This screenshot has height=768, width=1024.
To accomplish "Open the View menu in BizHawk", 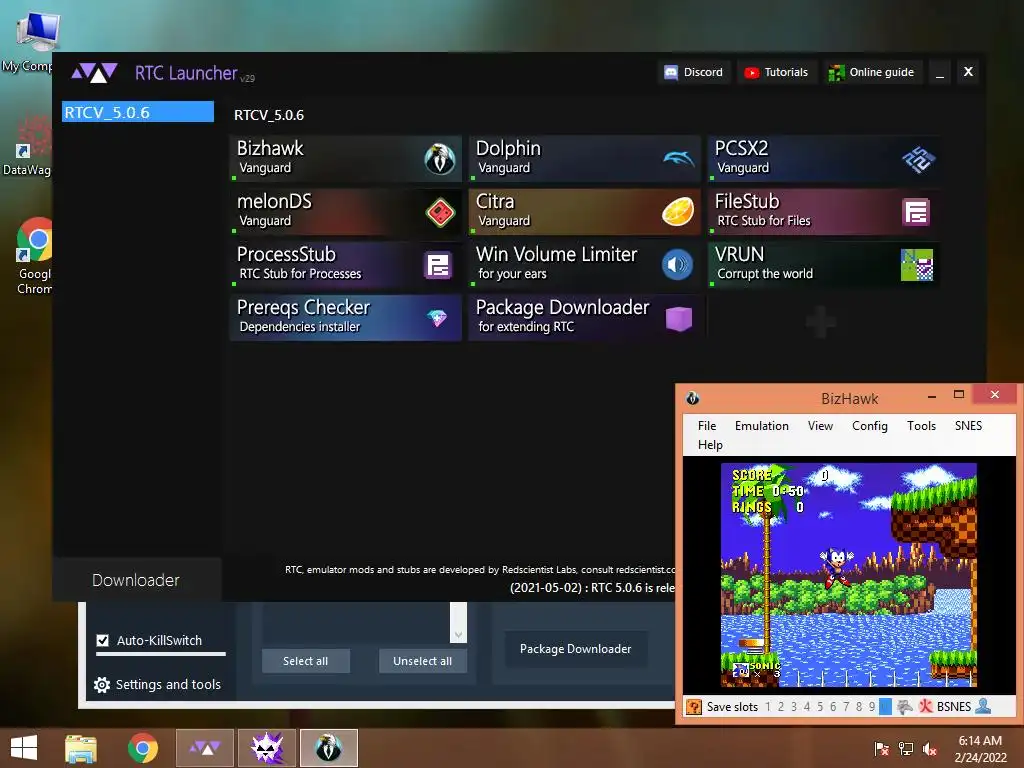I will click(x=820, y=426).
